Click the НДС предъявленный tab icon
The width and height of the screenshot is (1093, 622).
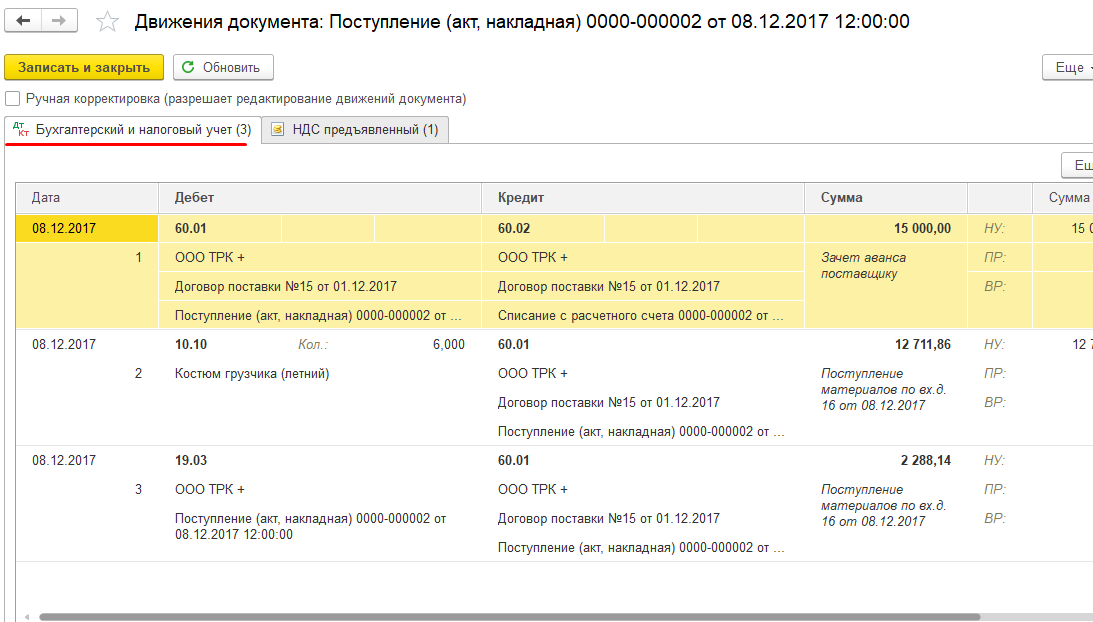click(x=277, y=129)
